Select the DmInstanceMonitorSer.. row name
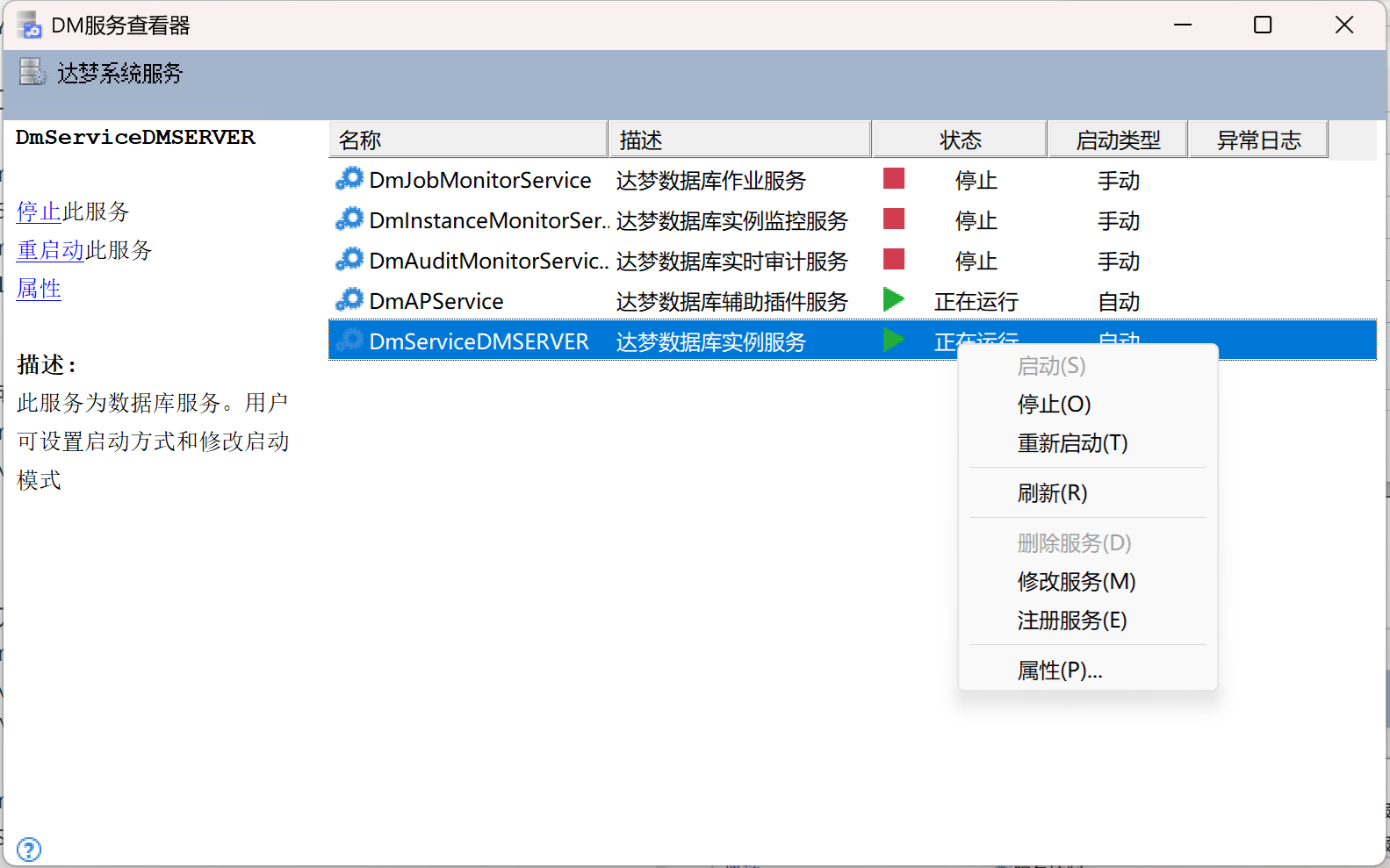The width and height of the screenshot is (1390, 868). pyautogui.click(x=490, y=220)
